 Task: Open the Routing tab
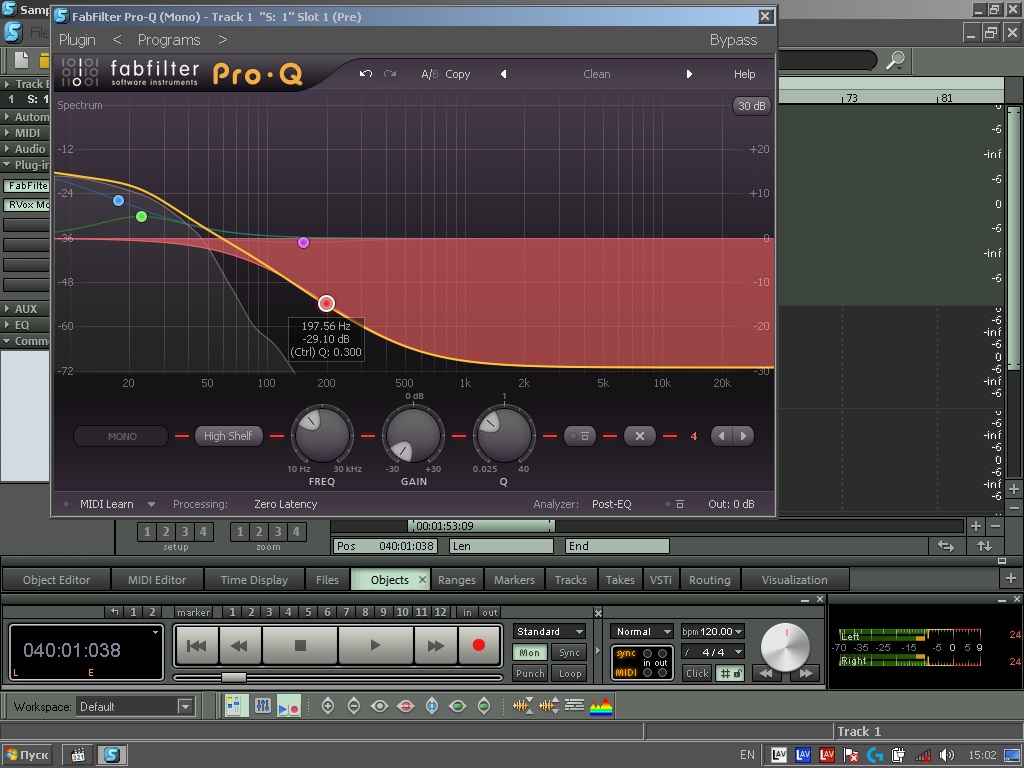coord(710,580)
